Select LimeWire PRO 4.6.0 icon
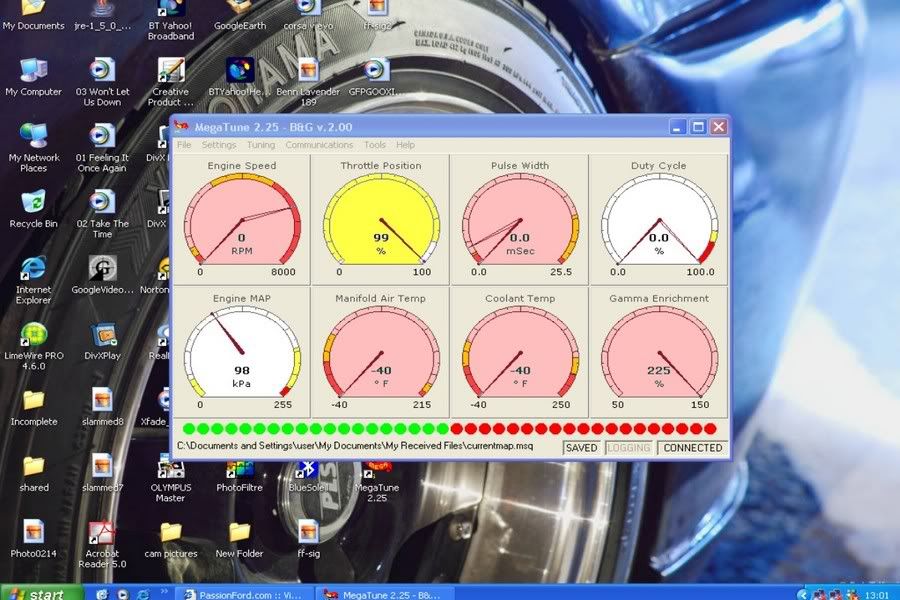Screen dimensions: 900x600 pos(33,346)
